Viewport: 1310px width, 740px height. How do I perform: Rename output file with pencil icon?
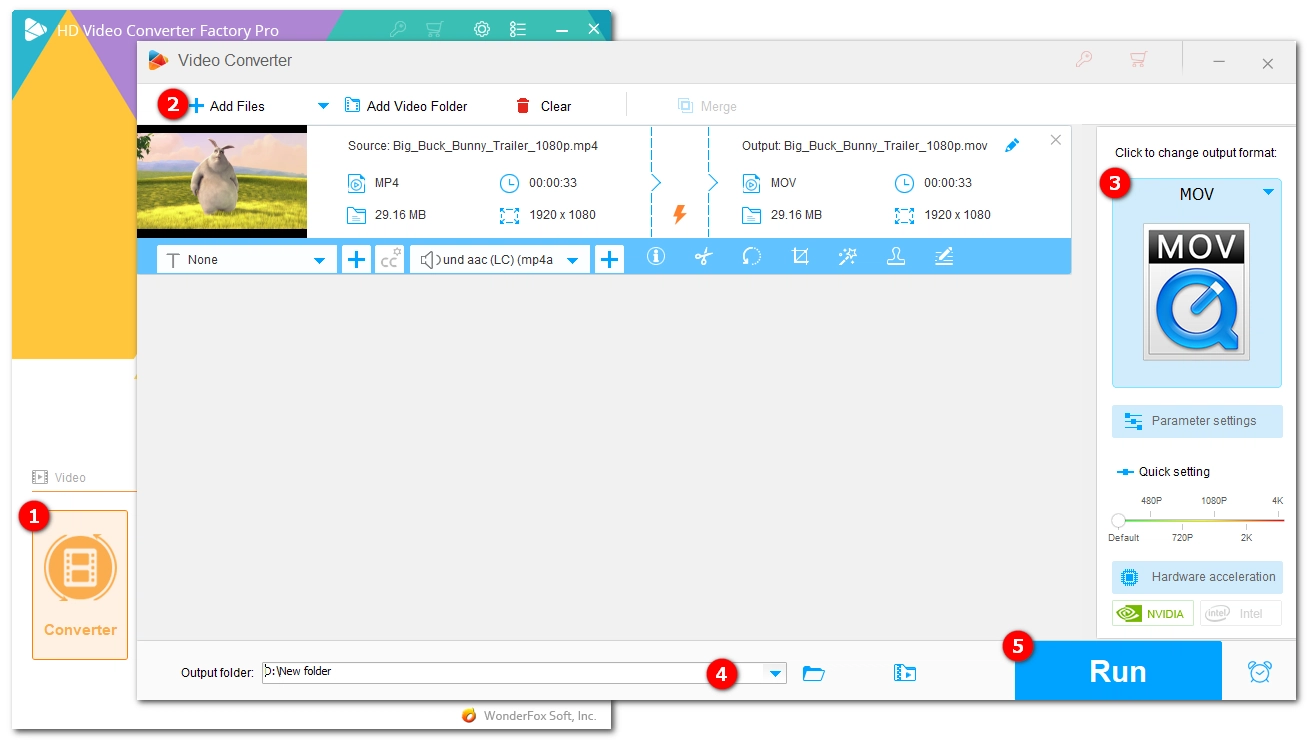tap(1012, 146)
